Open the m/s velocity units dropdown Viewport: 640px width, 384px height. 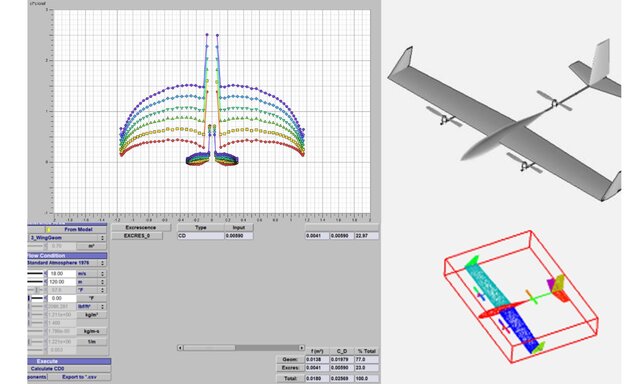pyautogui.click(x=91, y=273)
